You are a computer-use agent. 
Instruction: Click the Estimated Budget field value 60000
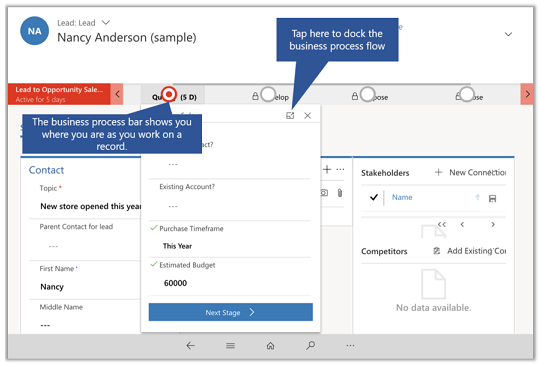(175, 283)
